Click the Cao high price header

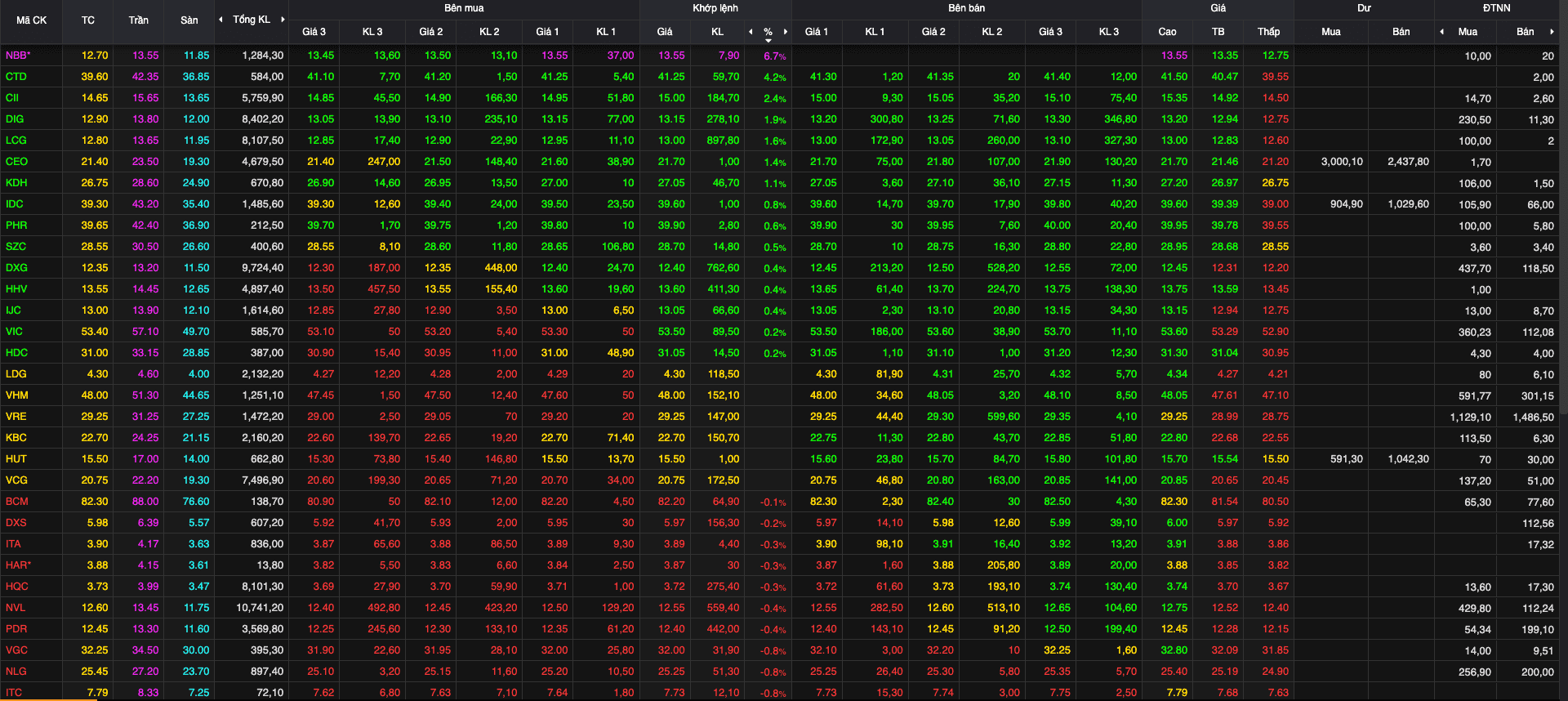[x=1167, y=32]
